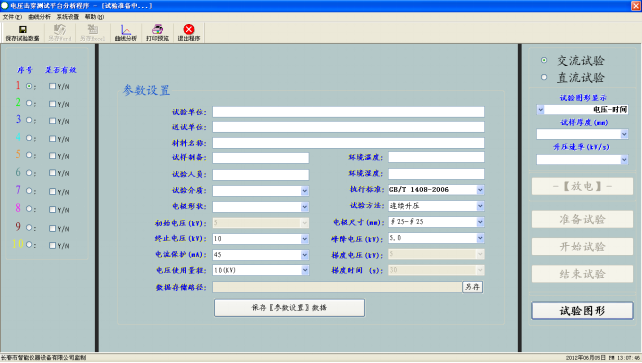Click the 参数设置 group title text
This screenshot has width=642, height=363.
(146, 90)
